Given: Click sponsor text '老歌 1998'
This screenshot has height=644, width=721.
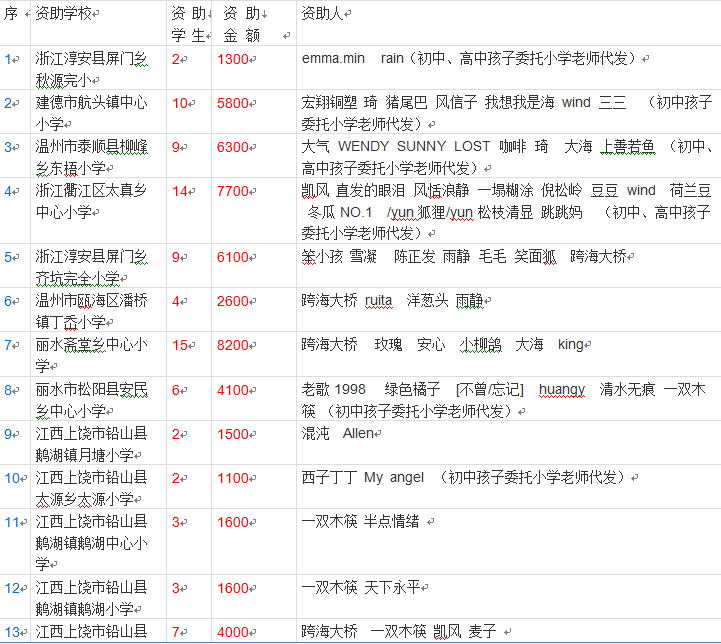Looking at the screenshot, I should [333, 390].
